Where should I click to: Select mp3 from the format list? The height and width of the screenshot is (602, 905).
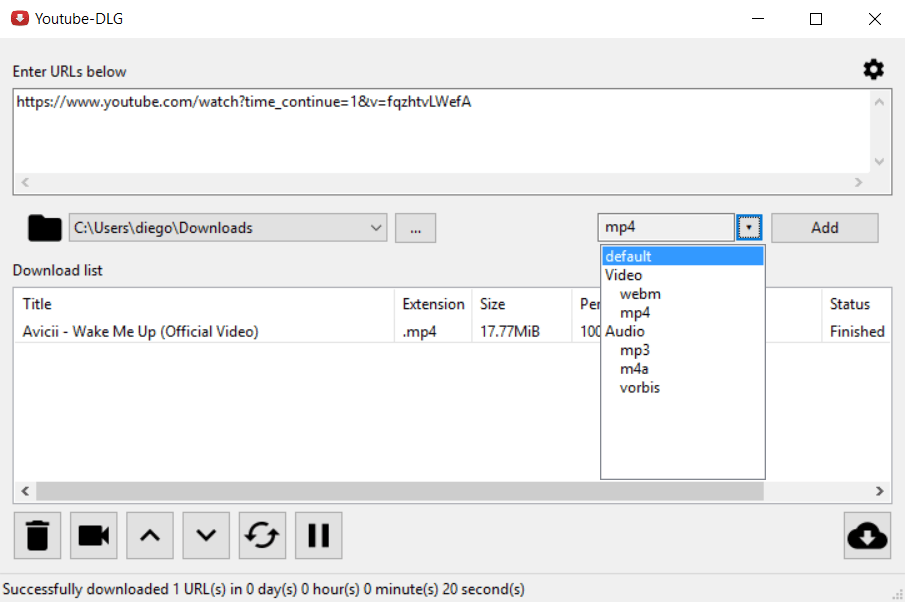click(634, 349)
